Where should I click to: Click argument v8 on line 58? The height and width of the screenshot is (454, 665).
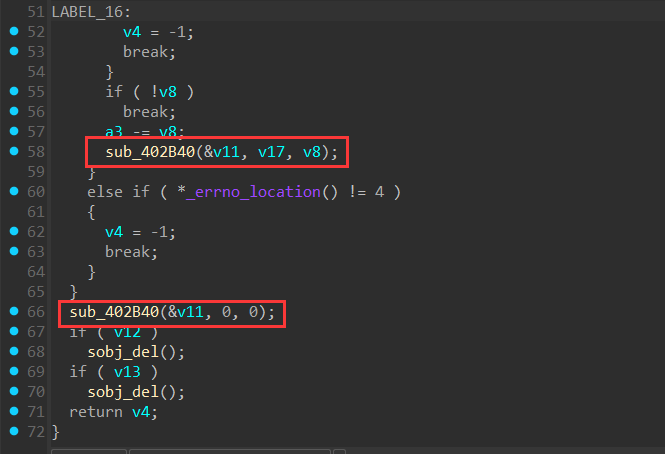click(x=312, y=152)
